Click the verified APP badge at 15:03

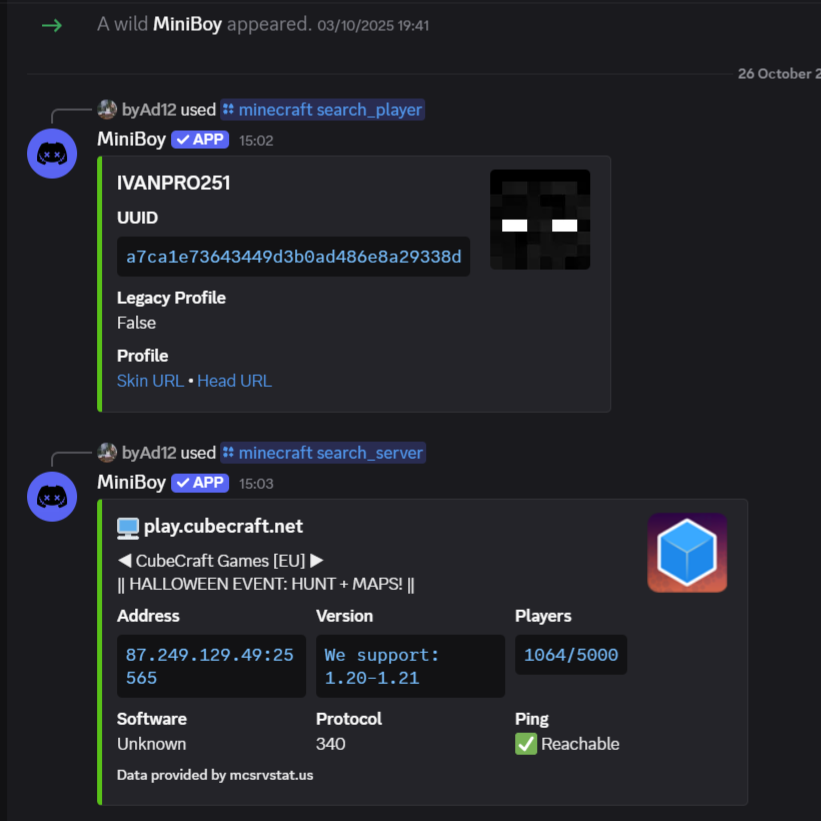(x=200, y=483)
